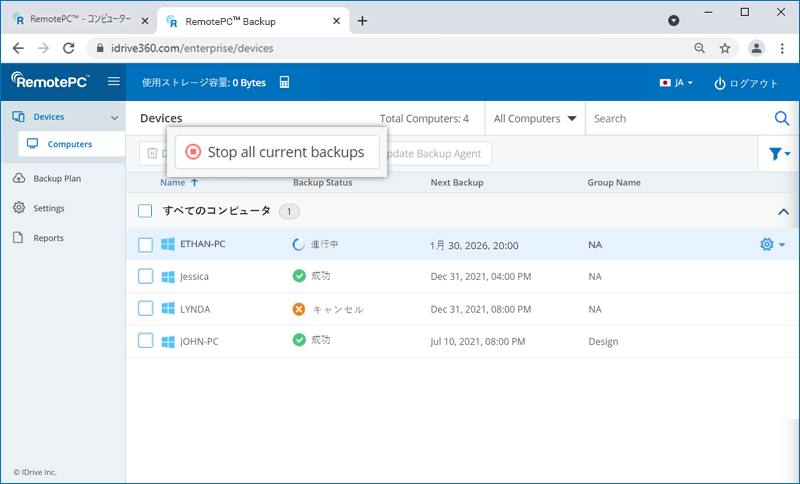Click the Backup Status column header
The height and width of the screenshot is (484, 800).
pos(322,182)
